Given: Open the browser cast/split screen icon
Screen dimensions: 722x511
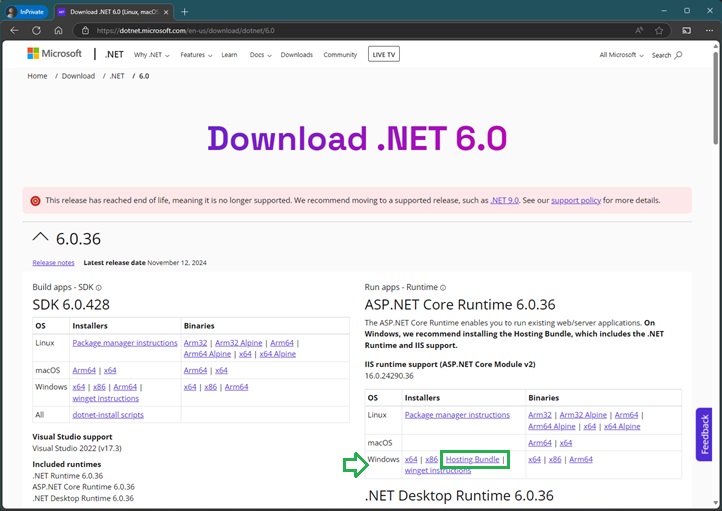Looking at the screenshot, I should (687, 30).
